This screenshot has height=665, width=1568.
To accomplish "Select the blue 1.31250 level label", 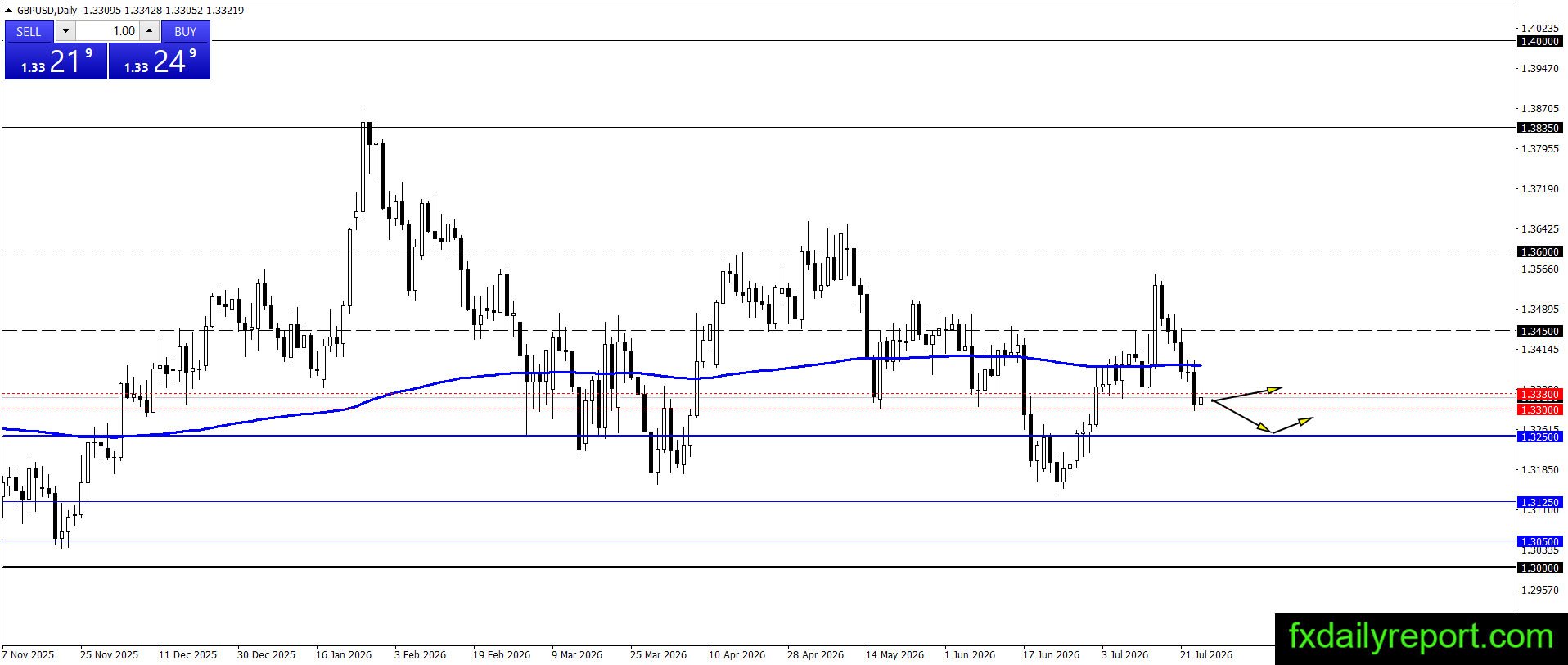I will (1539, 502).
